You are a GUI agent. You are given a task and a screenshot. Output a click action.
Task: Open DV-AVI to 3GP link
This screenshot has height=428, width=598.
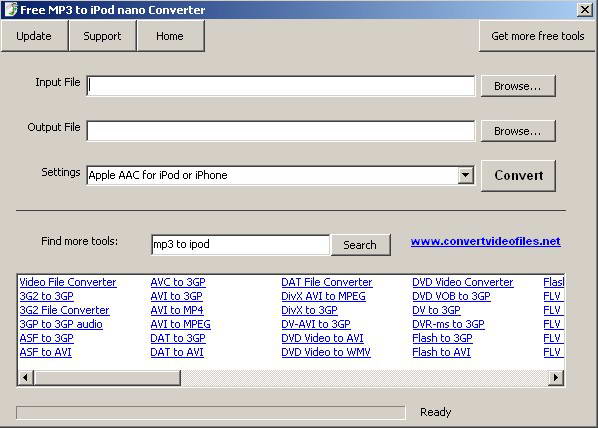point(316,324)
